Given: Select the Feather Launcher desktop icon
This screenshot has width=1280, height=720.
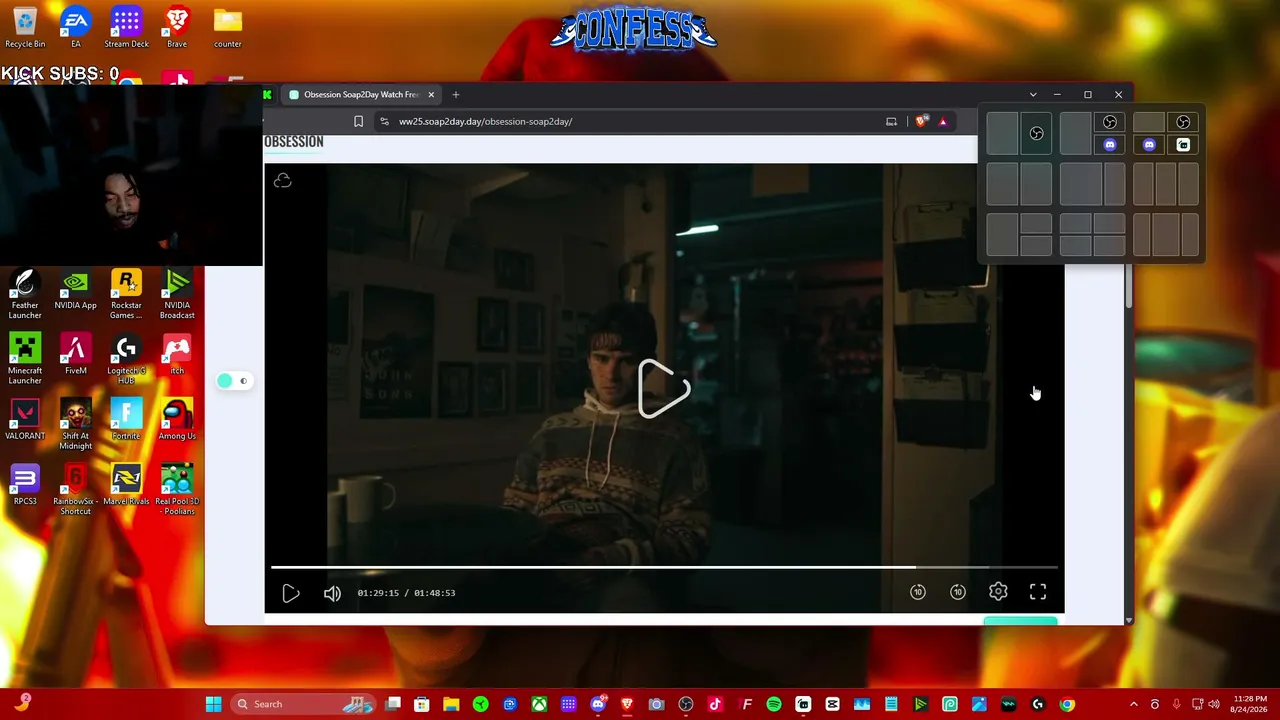Looking at the screenshot, I should 25,295.
